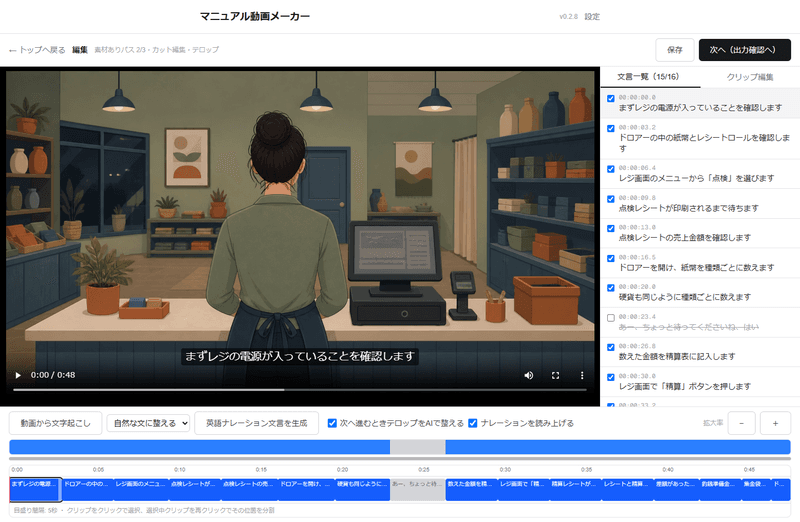Click text 'レジ画面のメニューから「点検」を選びます'
This screenshot has height=522, width=800.
(x=696, y=178)
